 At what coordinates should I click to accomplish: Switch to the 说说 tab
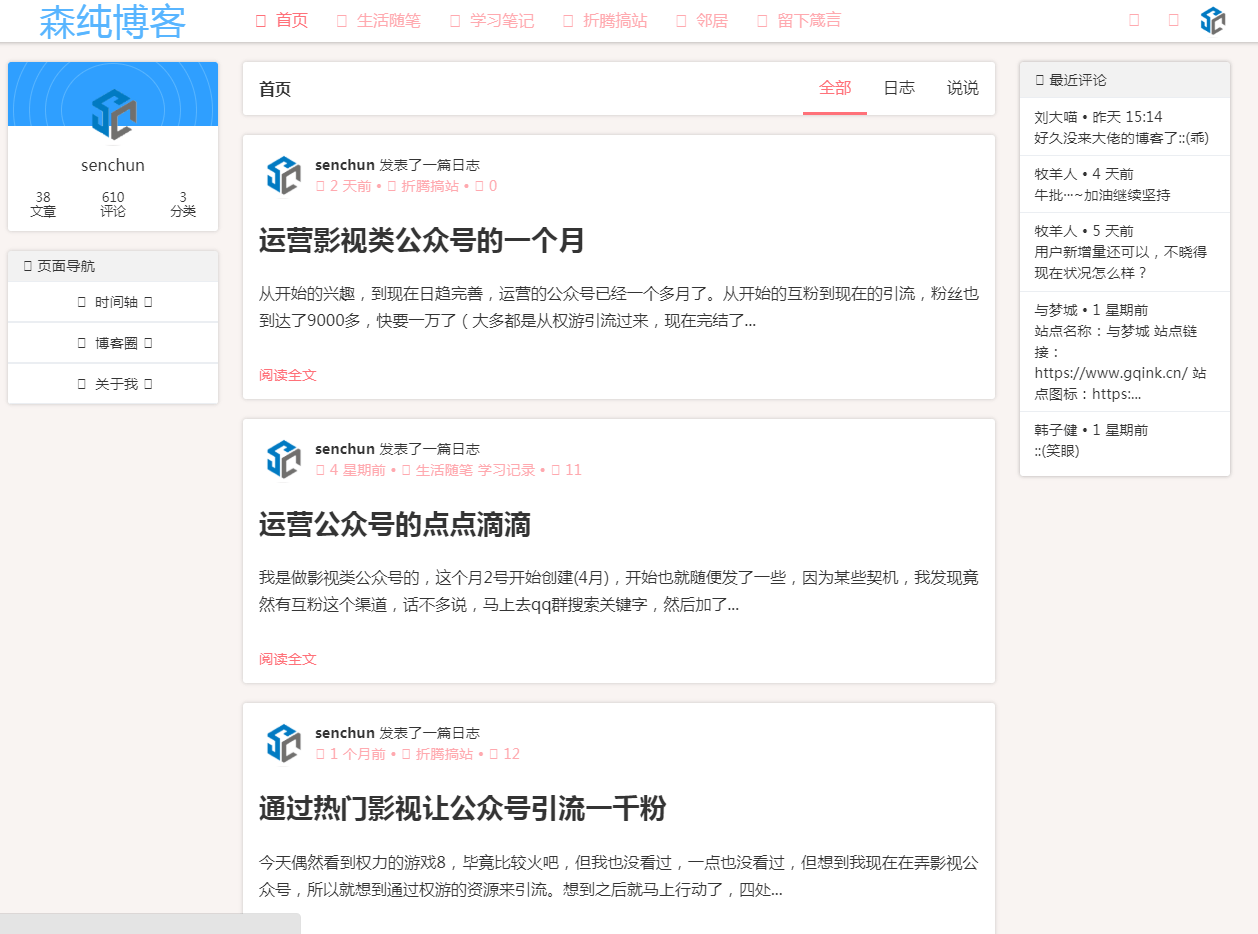pos(963,88)
